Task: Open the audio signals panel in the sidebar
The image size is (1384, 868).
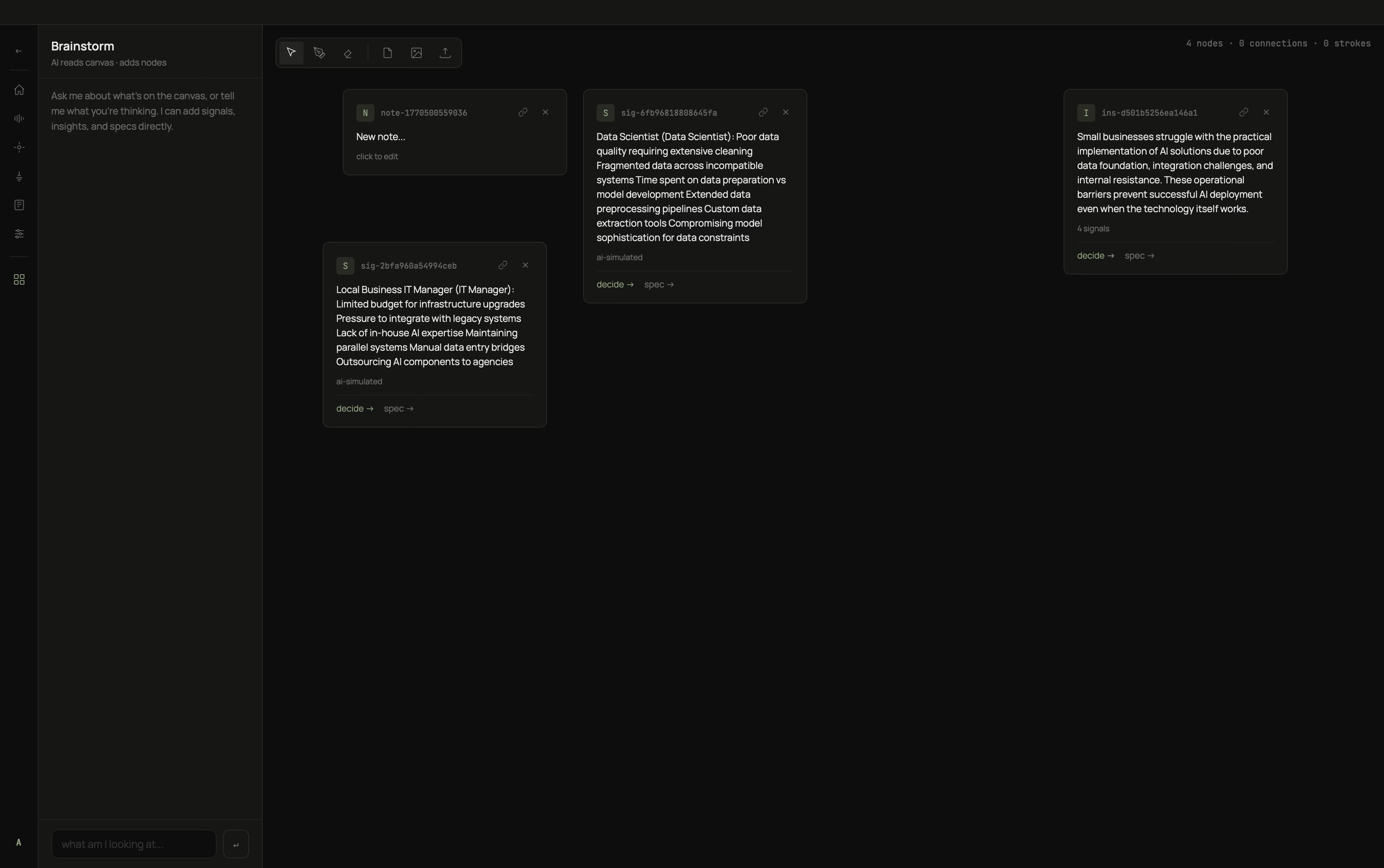Action: [x=18, y=118]
